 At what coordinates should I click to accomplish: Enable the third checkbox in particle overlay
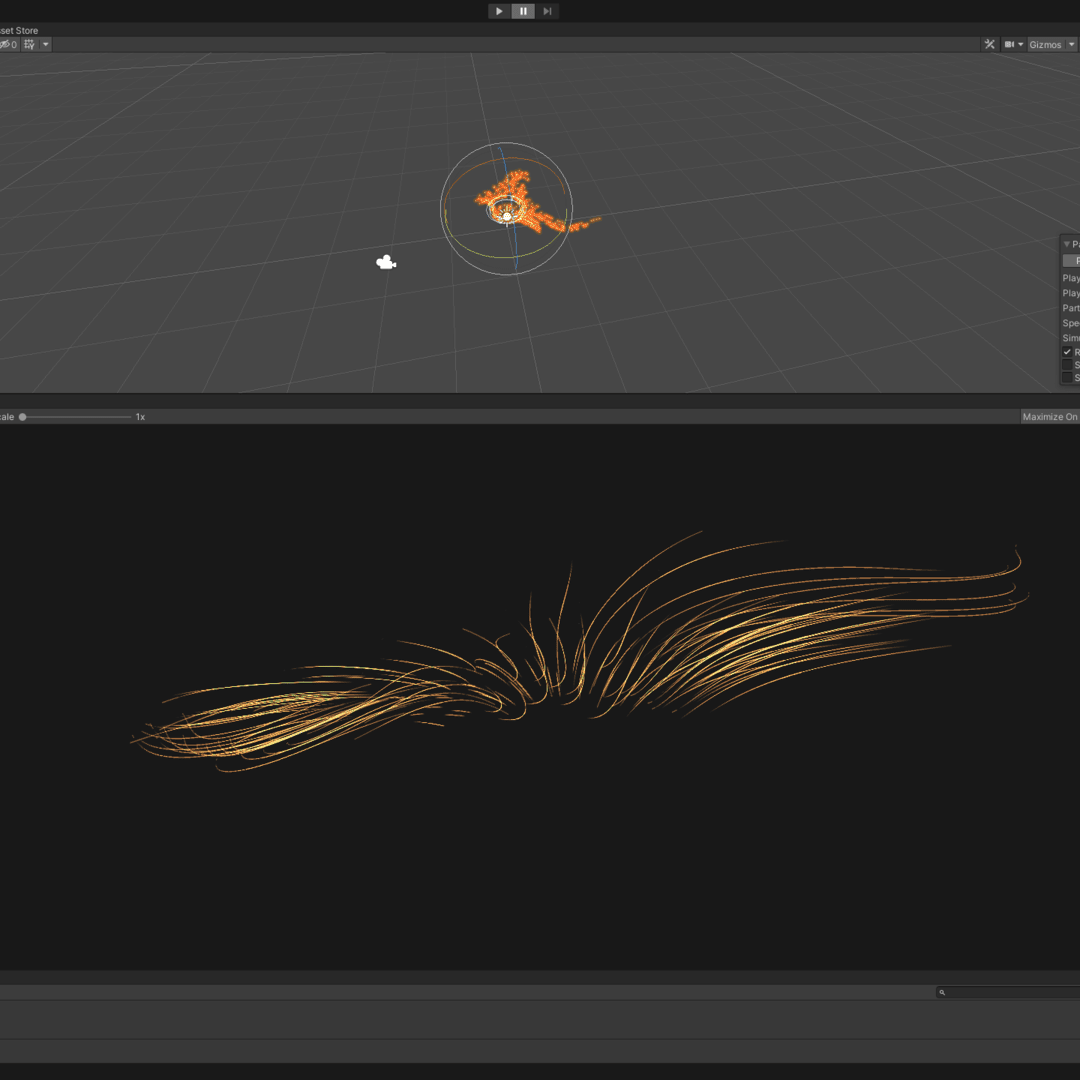point(1067,377)
